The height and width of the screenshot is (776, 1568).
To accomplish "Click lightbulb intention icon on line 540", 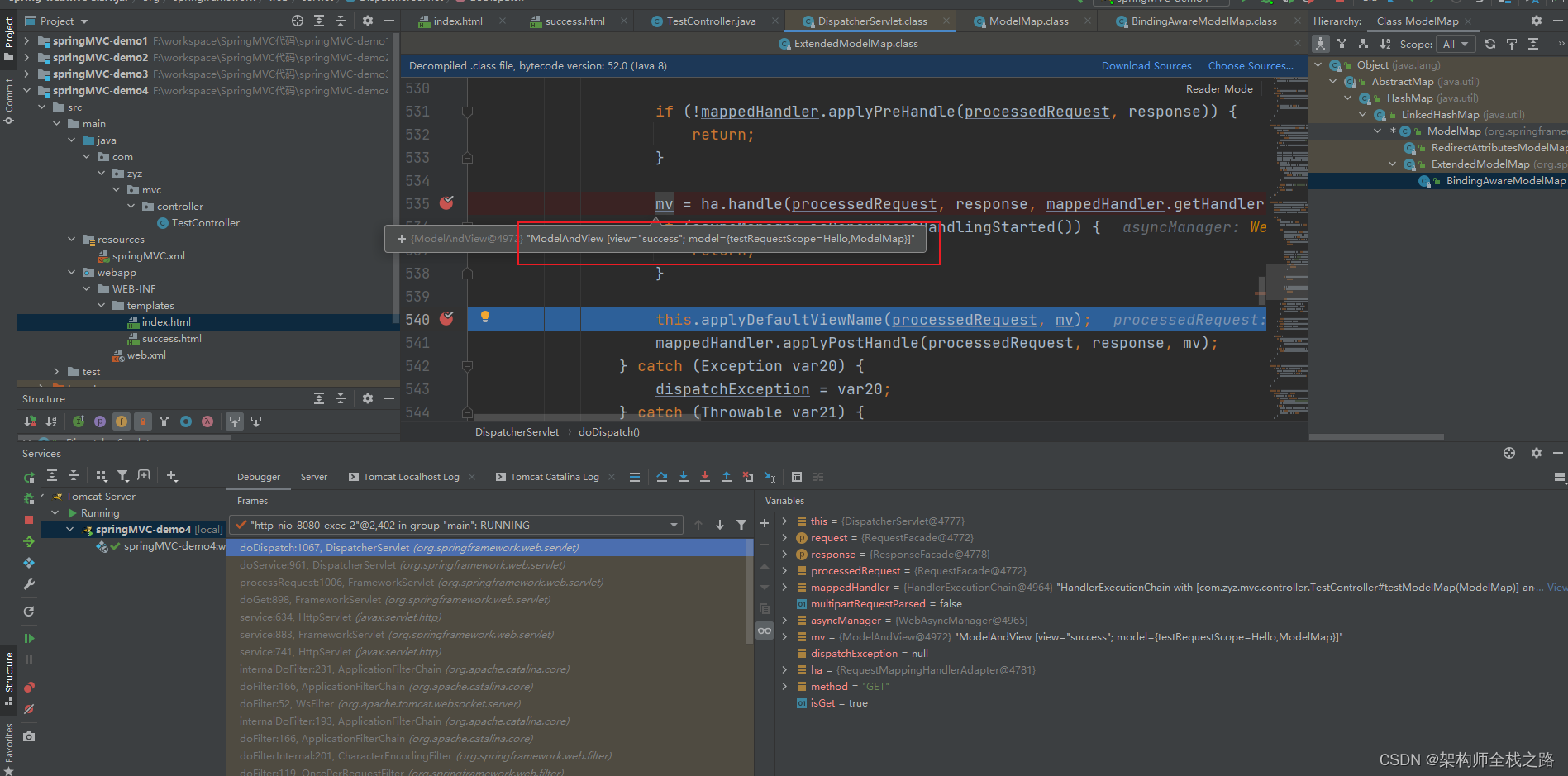I will [485, 317].
